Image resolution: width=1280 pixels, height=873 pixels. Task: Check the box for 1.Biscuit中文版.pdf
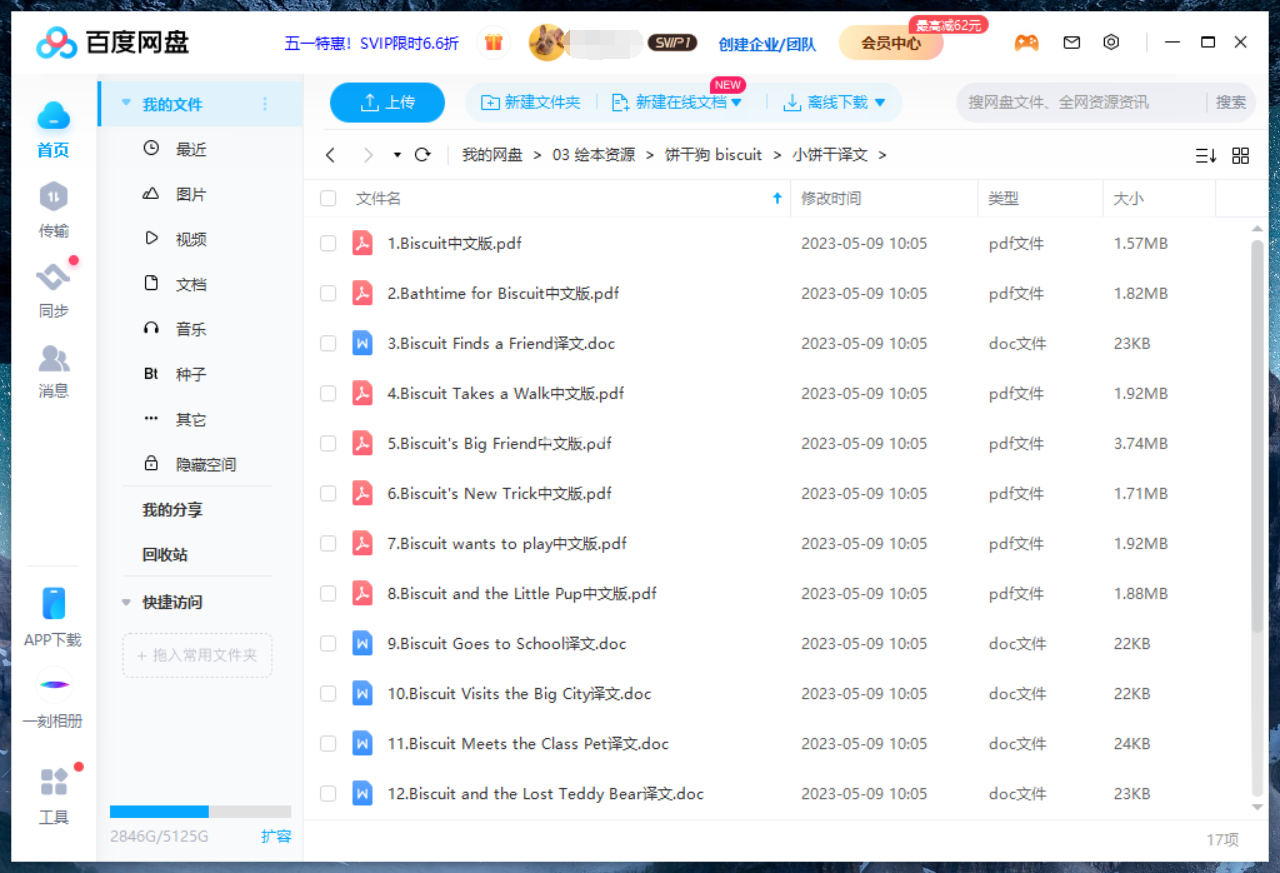[327, 243]
